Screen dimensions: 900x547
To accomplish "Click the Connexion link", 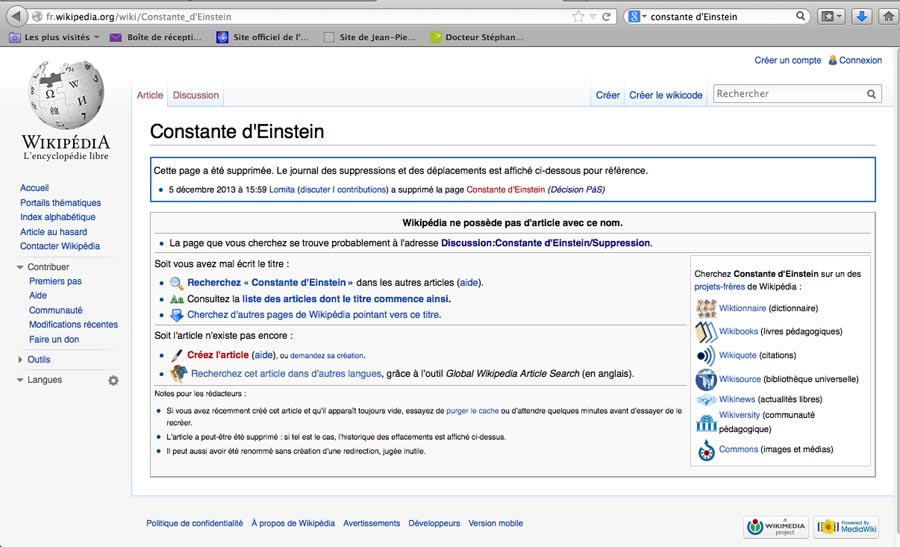I will tap(860, 60).
